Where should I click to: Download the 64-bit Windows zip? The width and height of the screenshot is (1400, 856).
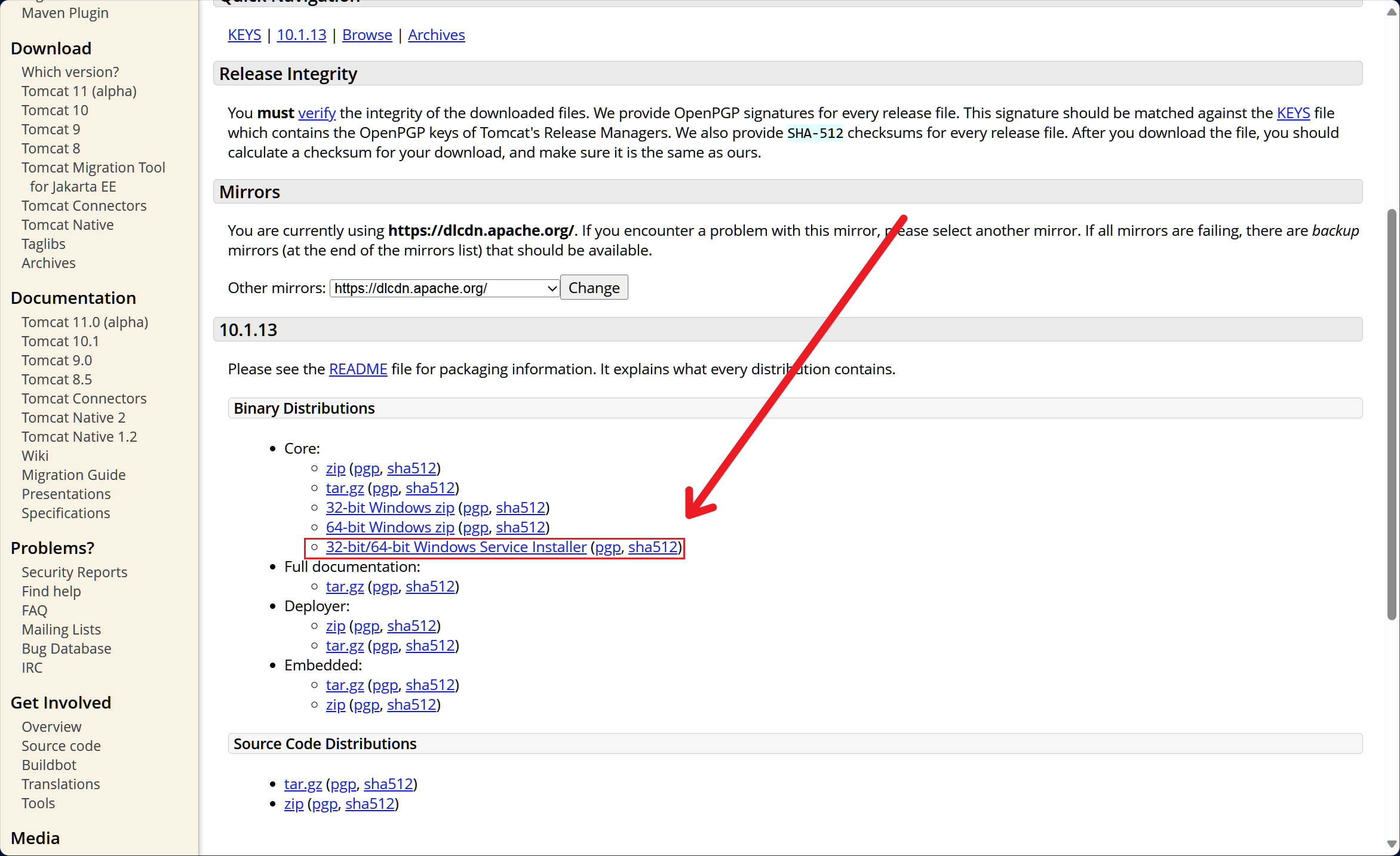click(x=389, y=528)
